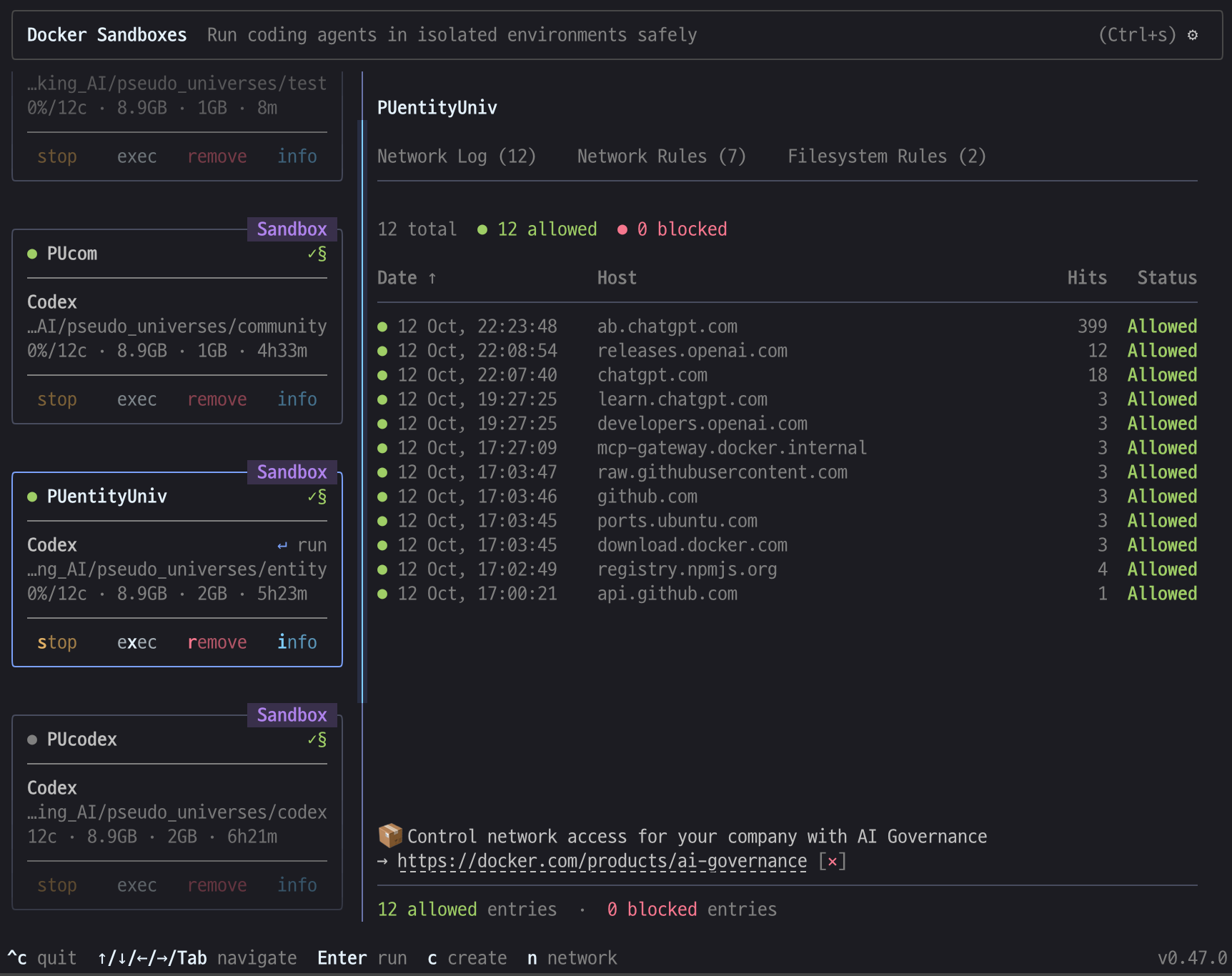Open the settings gear icon
This screenshot has width=1232, height=976.
pos(1192,35)
